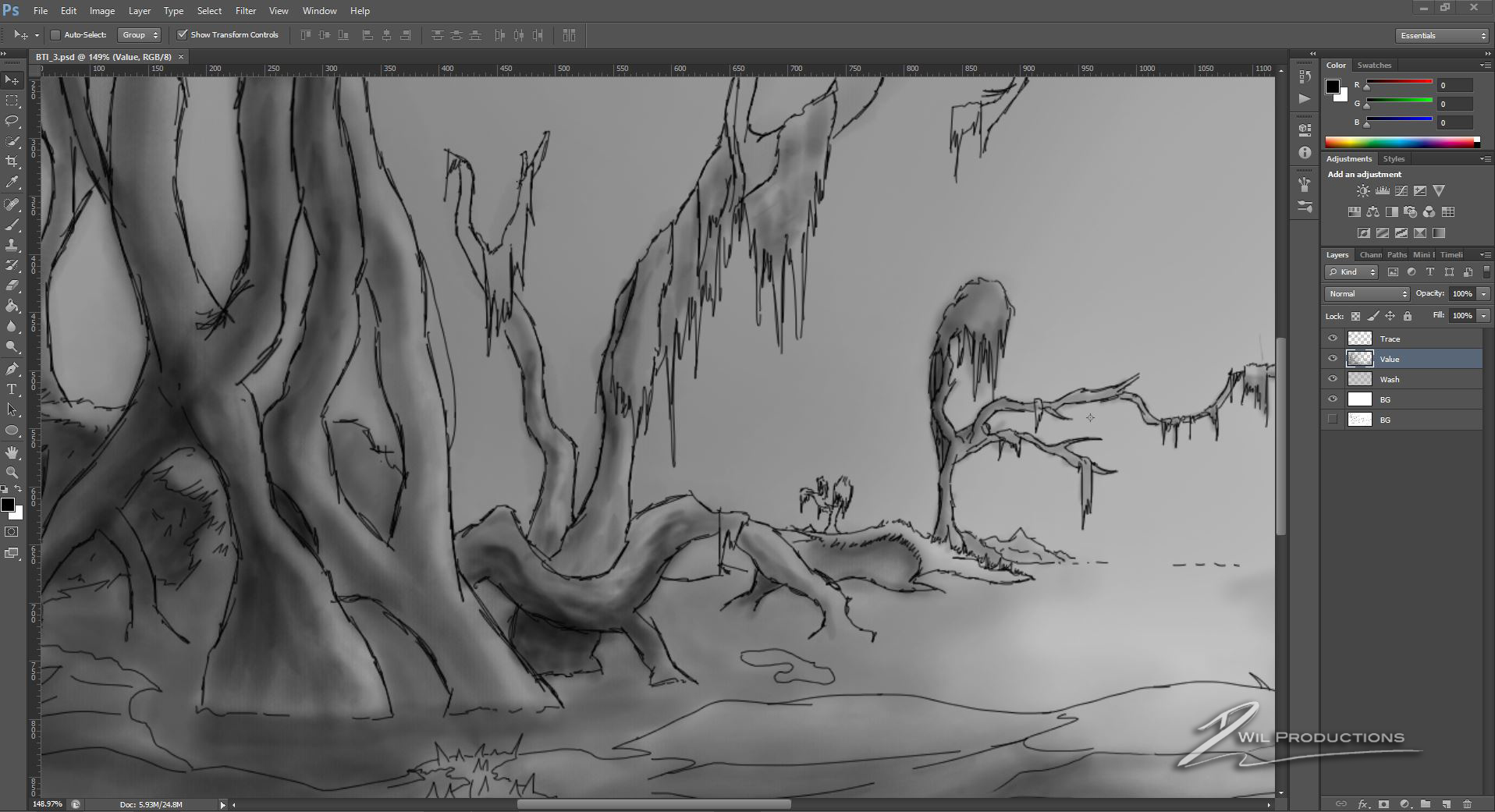The width and height of the screenshot is (1495, 812).
Task: Open the Layers panel flyout menu
Action: pyautogui.click(x=1486, y=255)
